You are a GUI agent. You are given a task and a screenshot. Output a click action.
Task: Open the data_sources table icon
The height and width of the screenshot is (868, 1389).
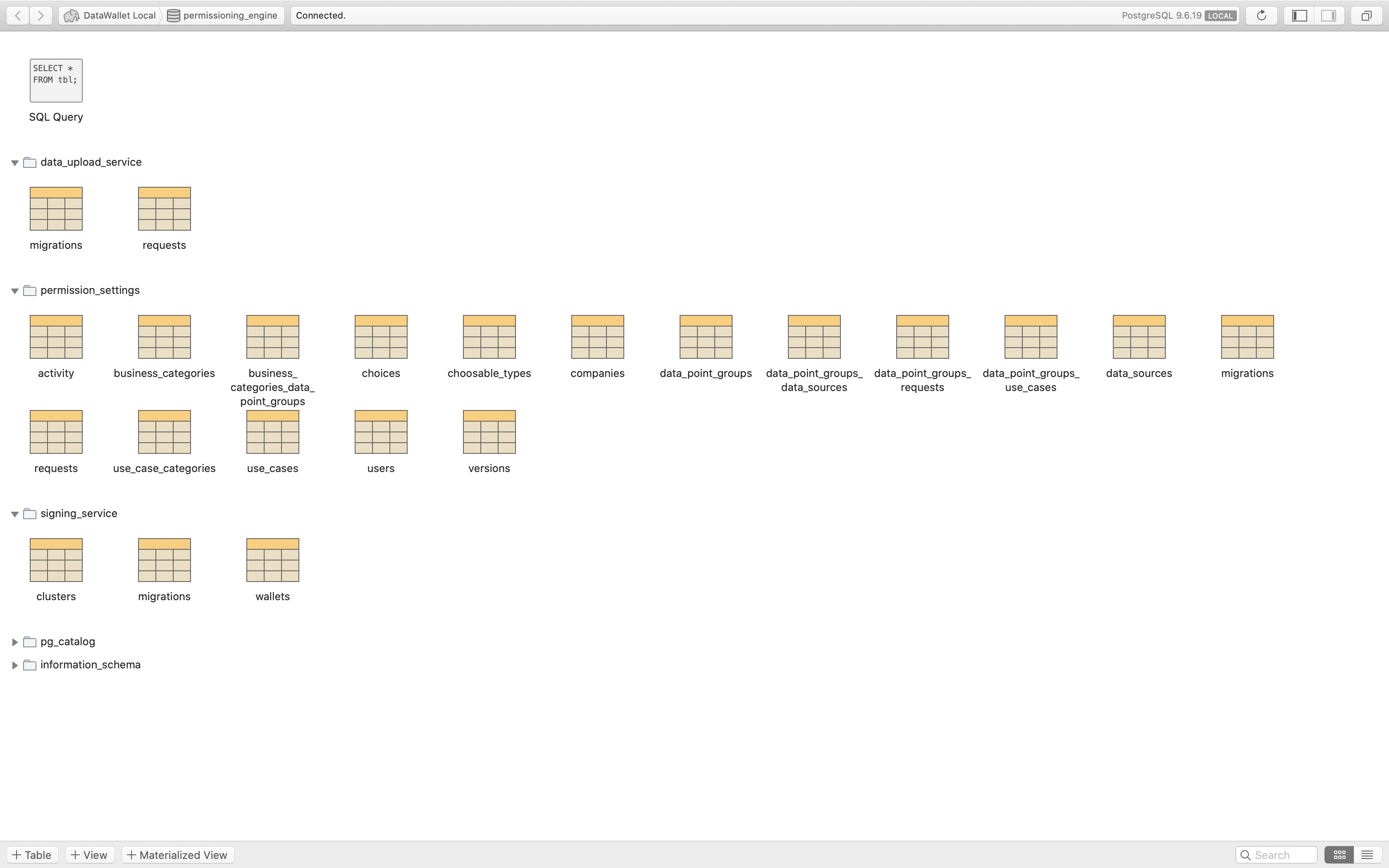[x=1139, y=336]
